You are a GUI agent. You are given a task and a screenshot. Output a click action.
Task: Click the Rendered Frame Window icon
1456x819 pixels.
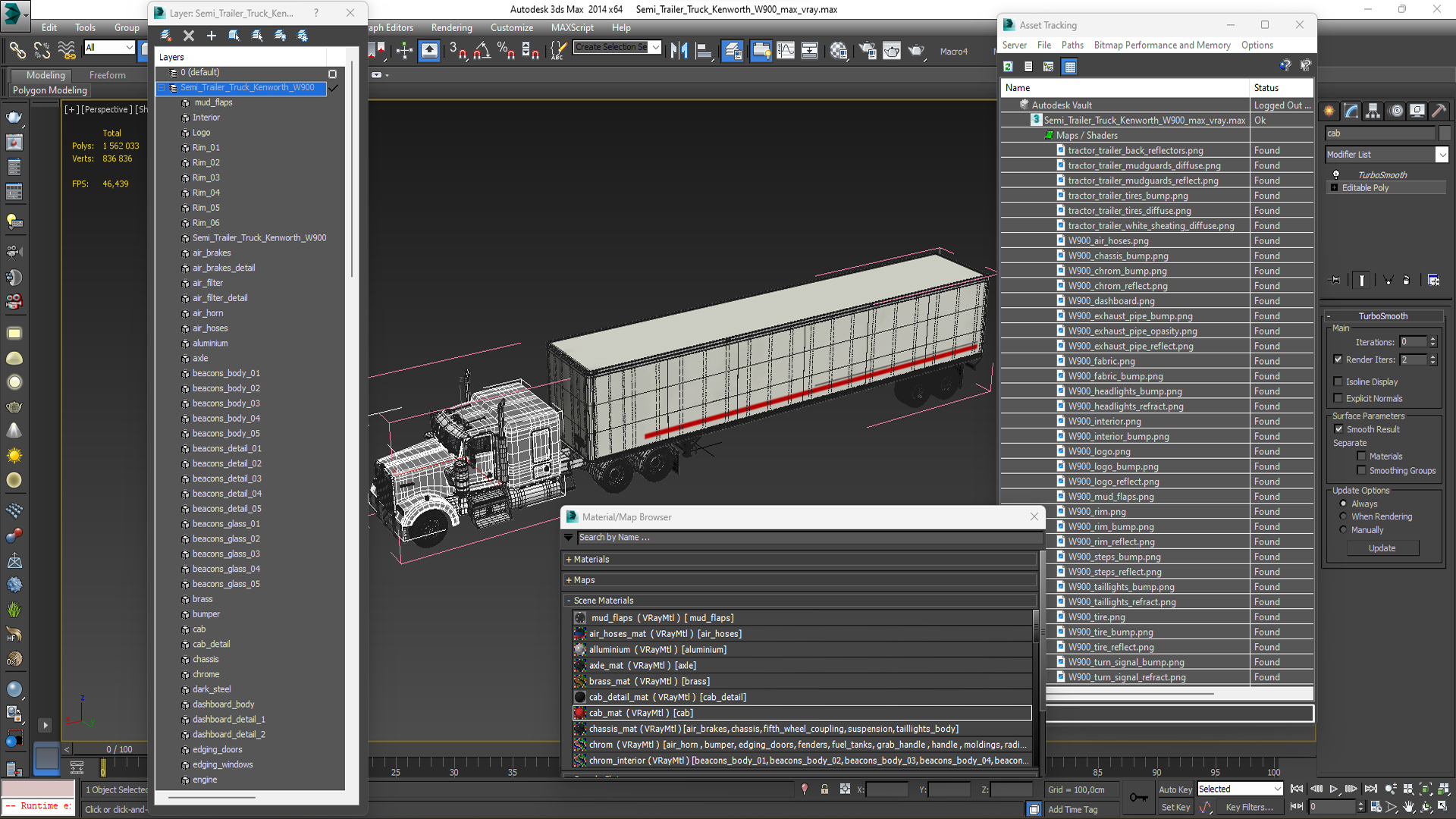[x=892, y=51]
